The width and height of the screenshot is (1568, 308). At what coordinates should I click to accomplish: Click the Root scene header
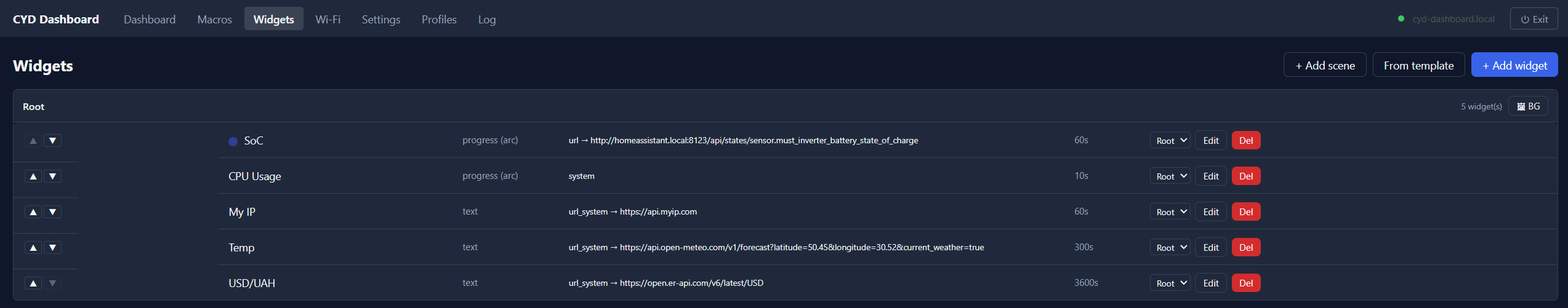pyautogui.click(x=34, y=106)
